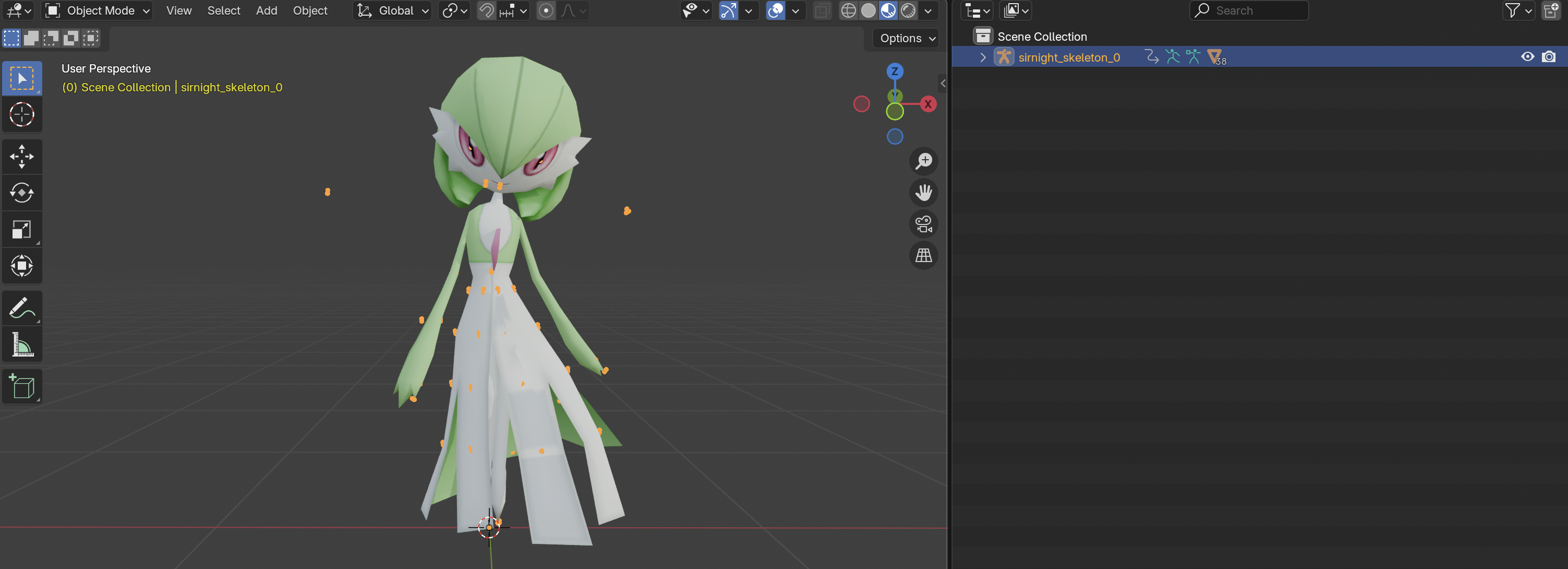The height and width of the screenshot is (569, 1568).
Task: Open the proportional editing falloff dropdown
Action: point(573,10)
